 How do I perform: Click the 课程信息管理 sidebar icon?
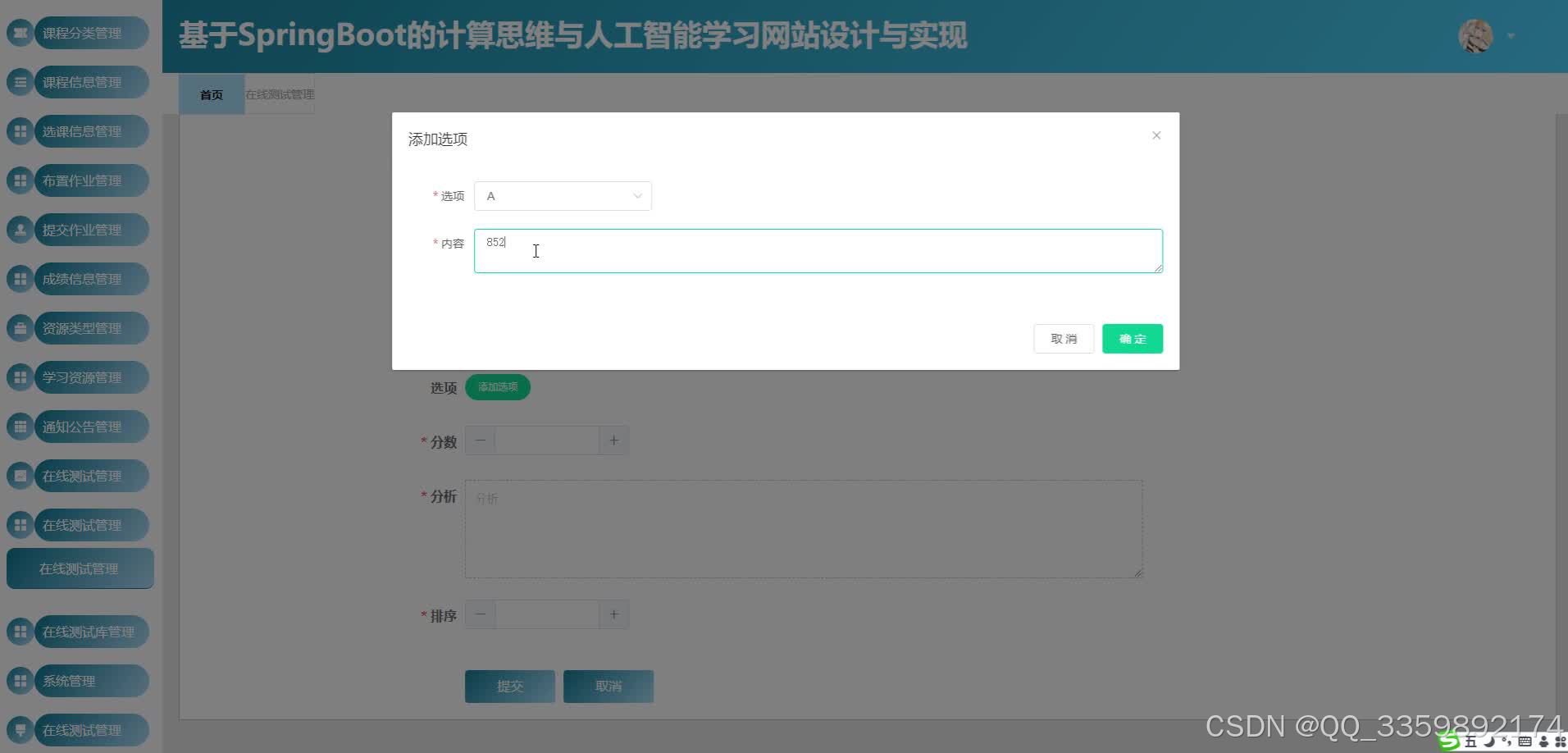pyautogui.click(x=21, y=82)
